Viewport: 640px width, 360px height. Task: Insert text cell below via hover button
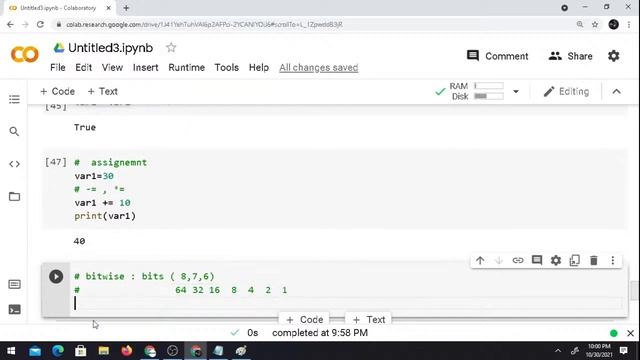368,319
